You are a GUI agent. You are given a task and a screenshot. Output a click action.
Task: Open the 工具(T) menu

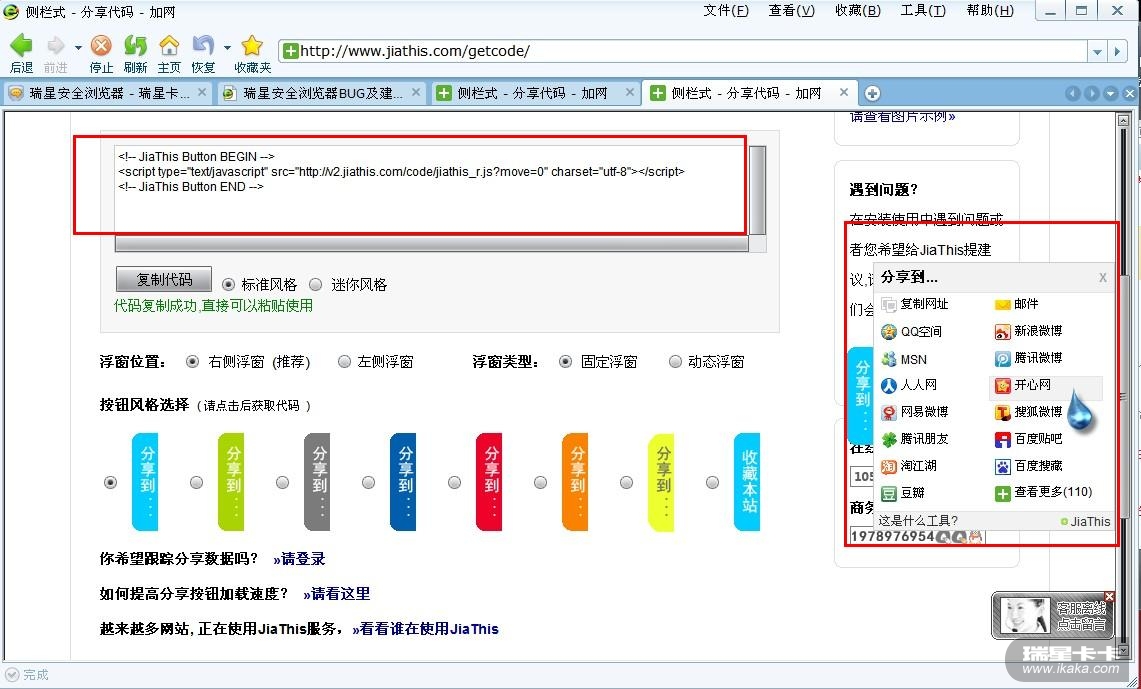(x=923, y=11)
